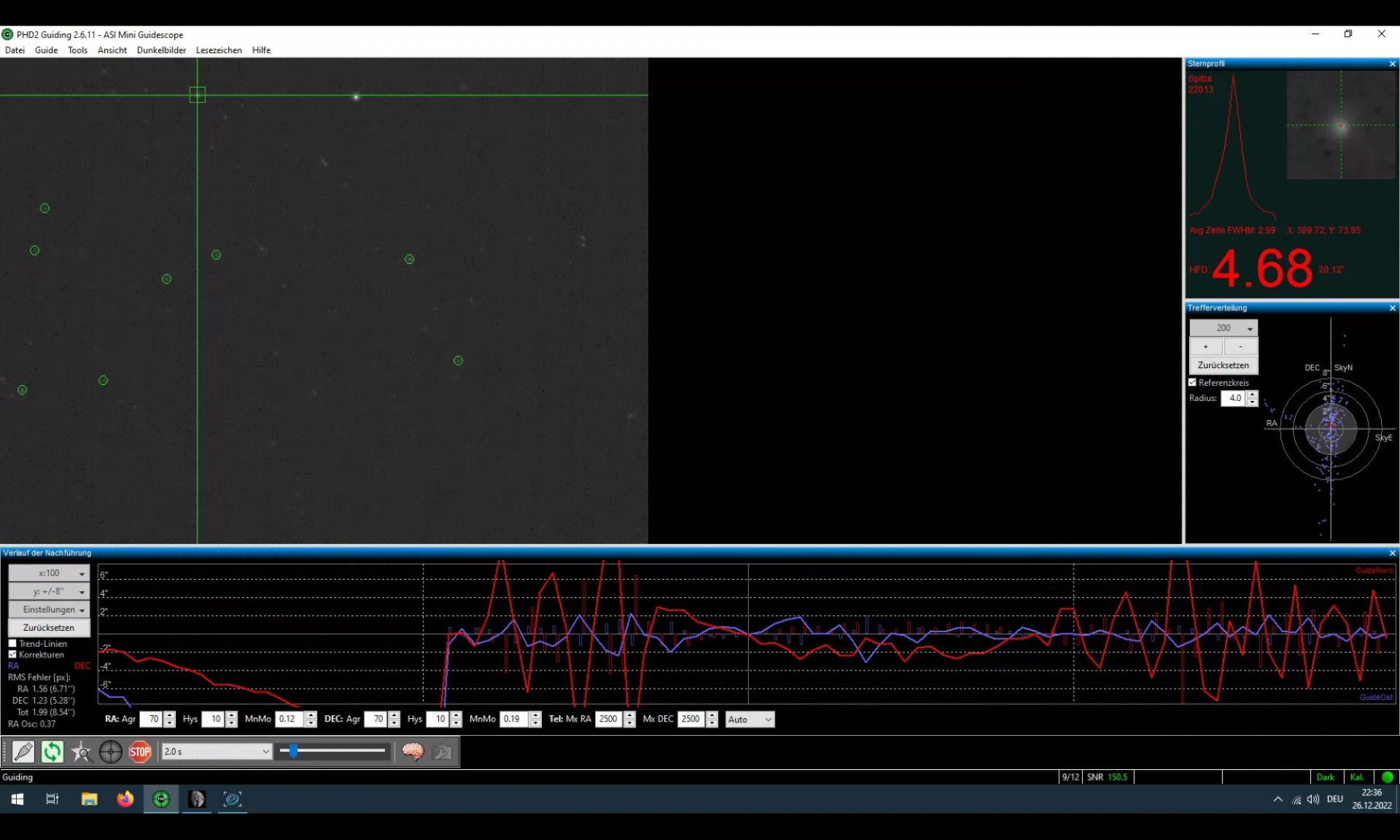Open File Explorer from the taskbar
Screen dimensions: 1400x840
tap(89, 799)
